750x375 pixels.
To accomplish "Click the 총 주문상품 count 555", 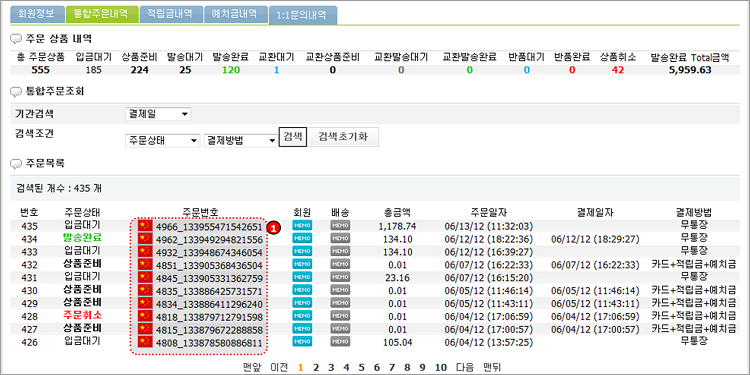I will [x=41, y=70].
